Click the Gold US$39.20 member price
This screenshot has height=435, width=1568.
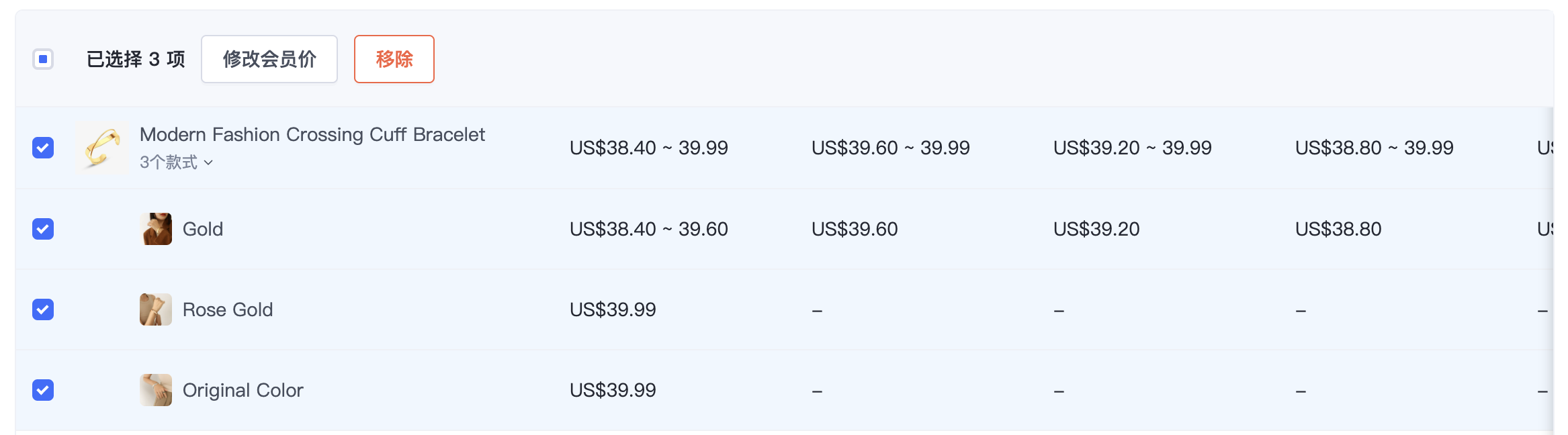[x=1096, y=229]
